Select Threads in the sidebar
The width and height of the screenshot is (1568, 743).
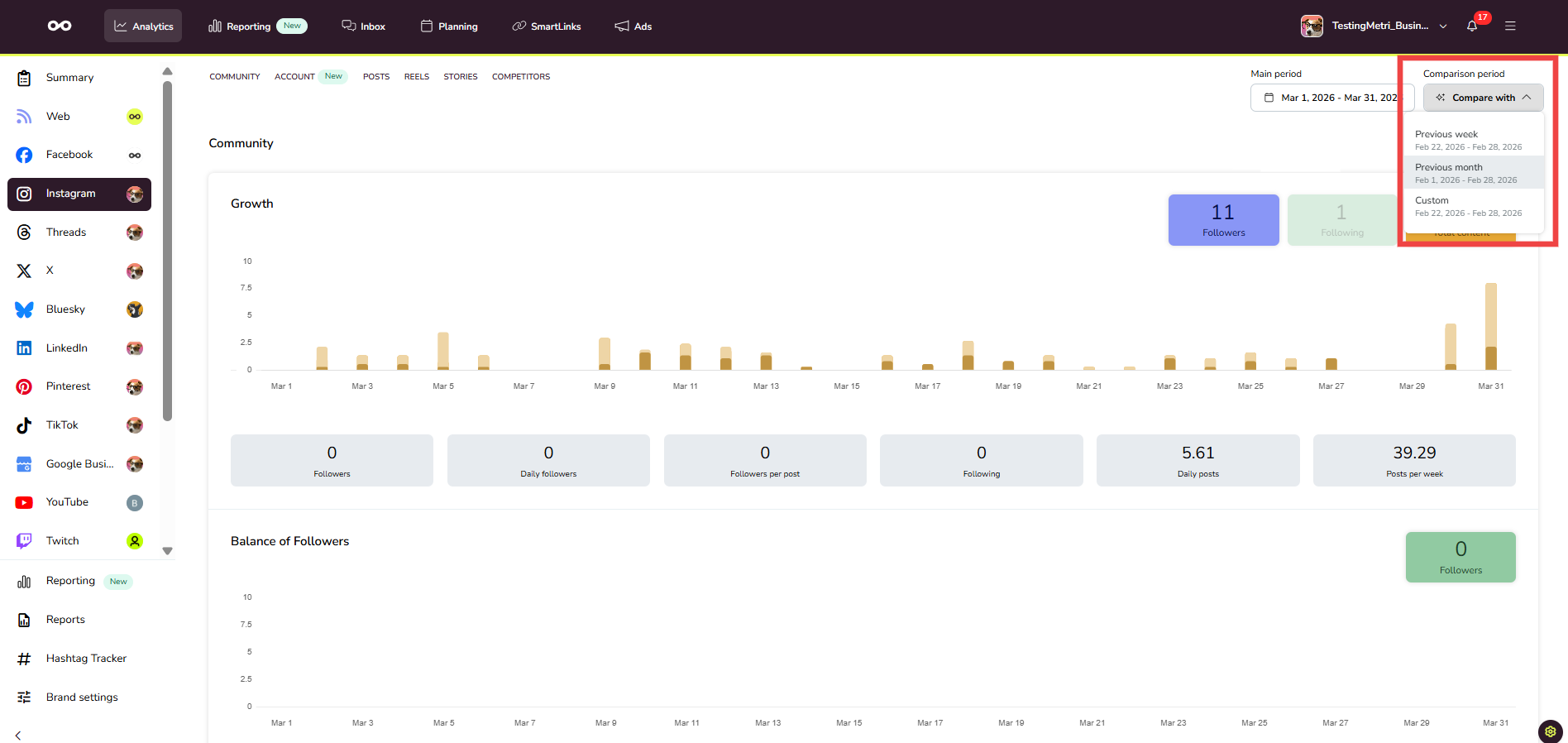[79, 232]
